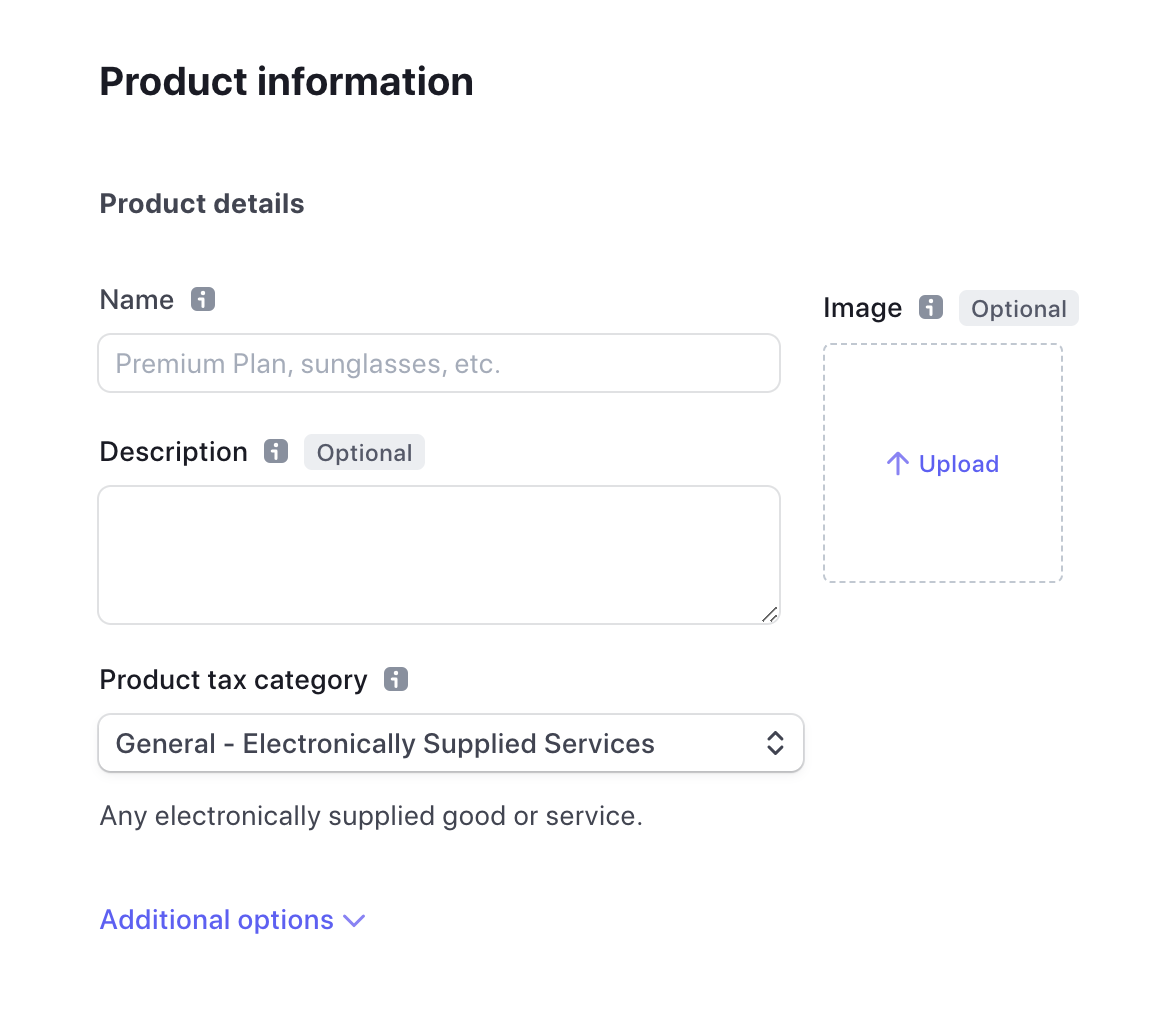Click the Optional badge beside Image
Screen dimensions: 1170x1030
[x=1019, y=308]
